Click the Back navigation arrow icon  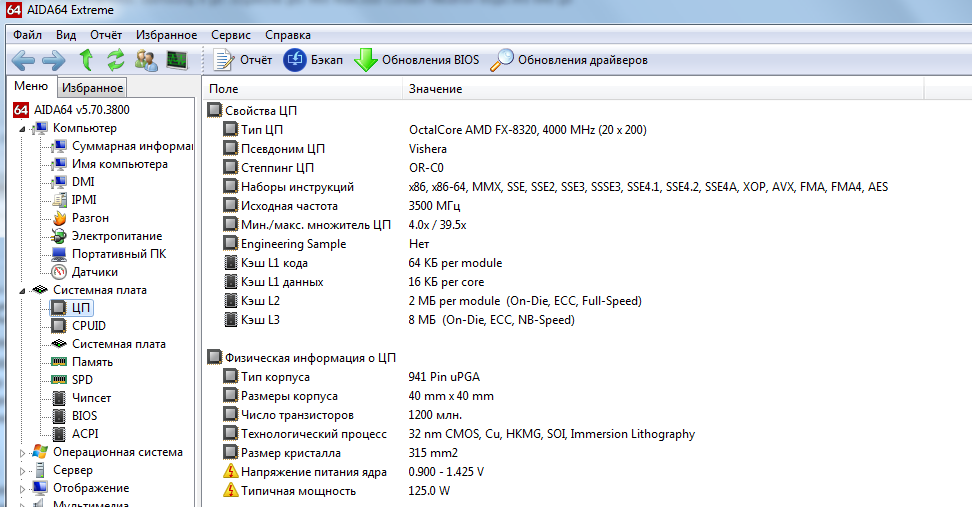[x=24, y=60]
